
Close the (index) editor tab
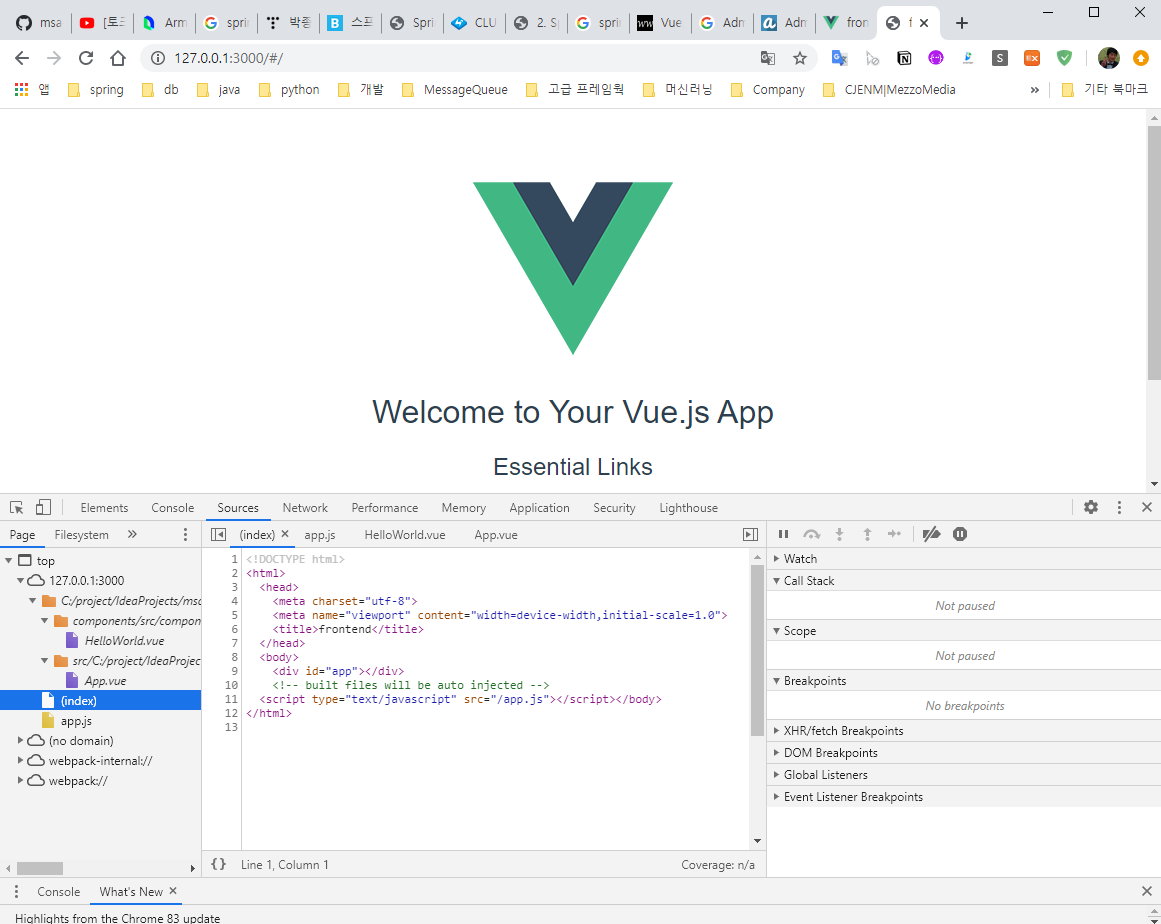coord(285,534)
